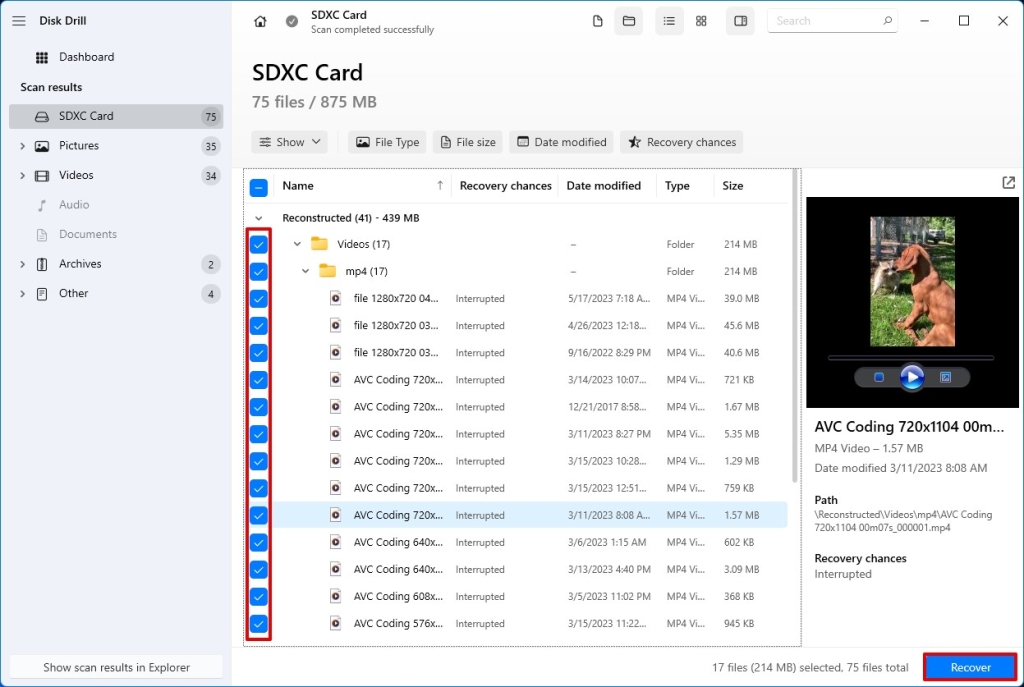1024x687 pixels.
Task: Uncheck the select-all checkbox in the header
Action: click(x=260, y=187)
